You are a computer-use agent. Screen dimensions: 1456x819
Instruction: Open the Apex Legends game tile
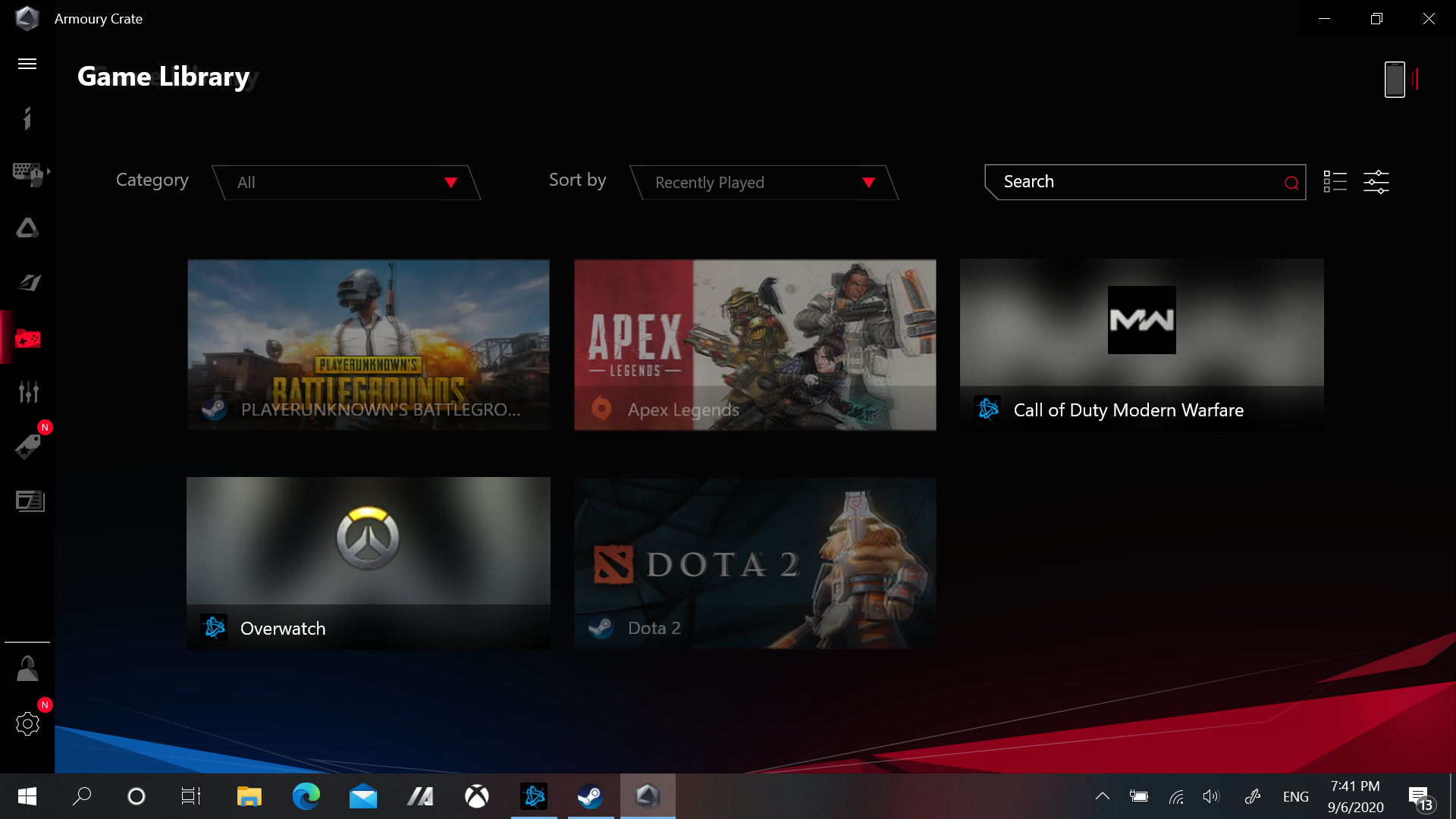click(755, 345)
